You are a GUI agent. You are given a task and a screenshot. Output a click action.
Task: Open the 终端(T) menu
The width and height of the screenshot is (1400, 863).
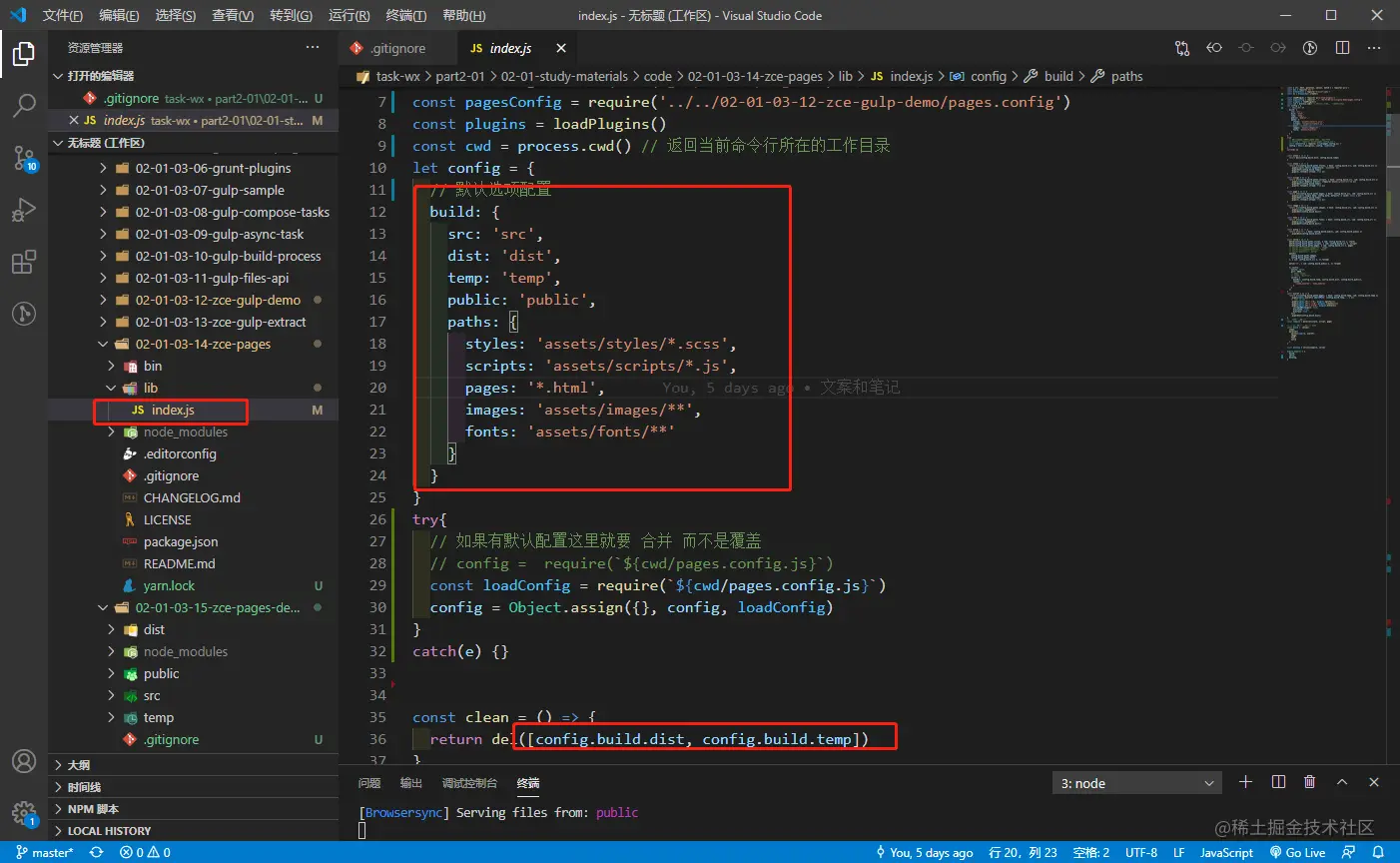point(405,15)
